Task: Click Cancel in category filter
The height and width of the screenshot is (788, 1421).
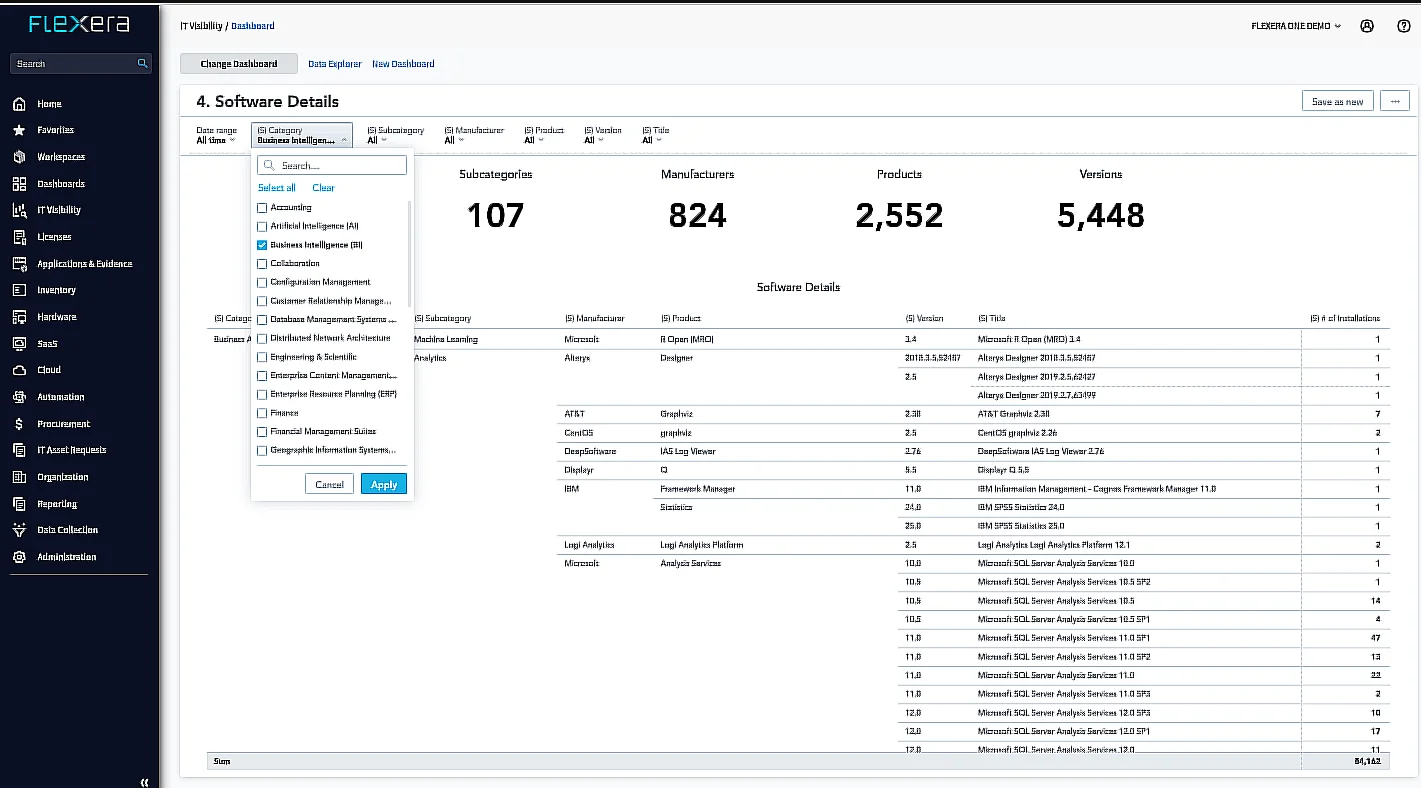Action: [x=329, y=484]
